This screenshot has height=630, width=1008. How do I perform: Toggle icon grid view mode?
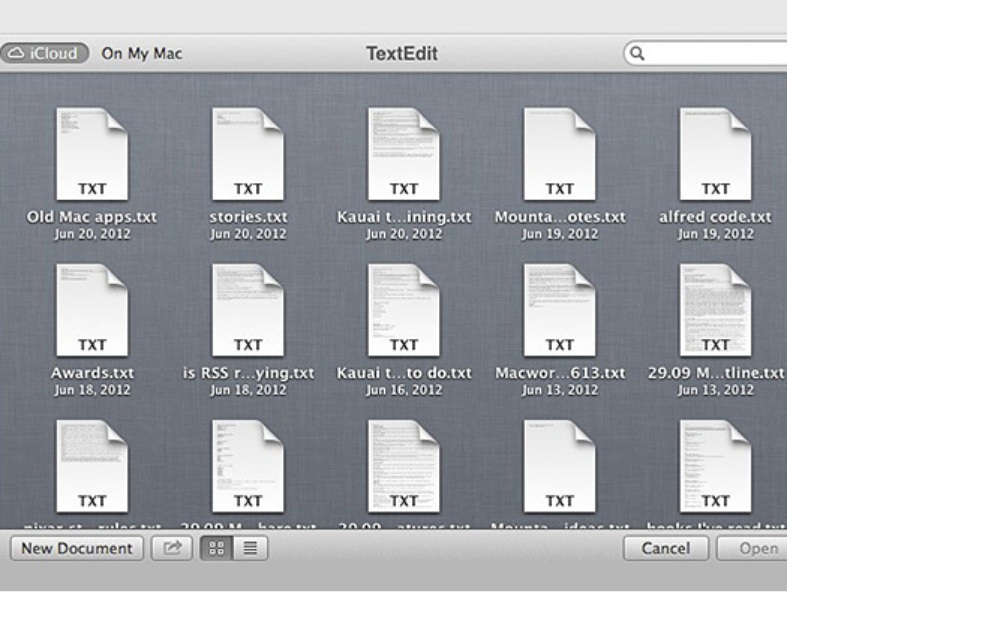pyautogui.click(x=217, y=548)
